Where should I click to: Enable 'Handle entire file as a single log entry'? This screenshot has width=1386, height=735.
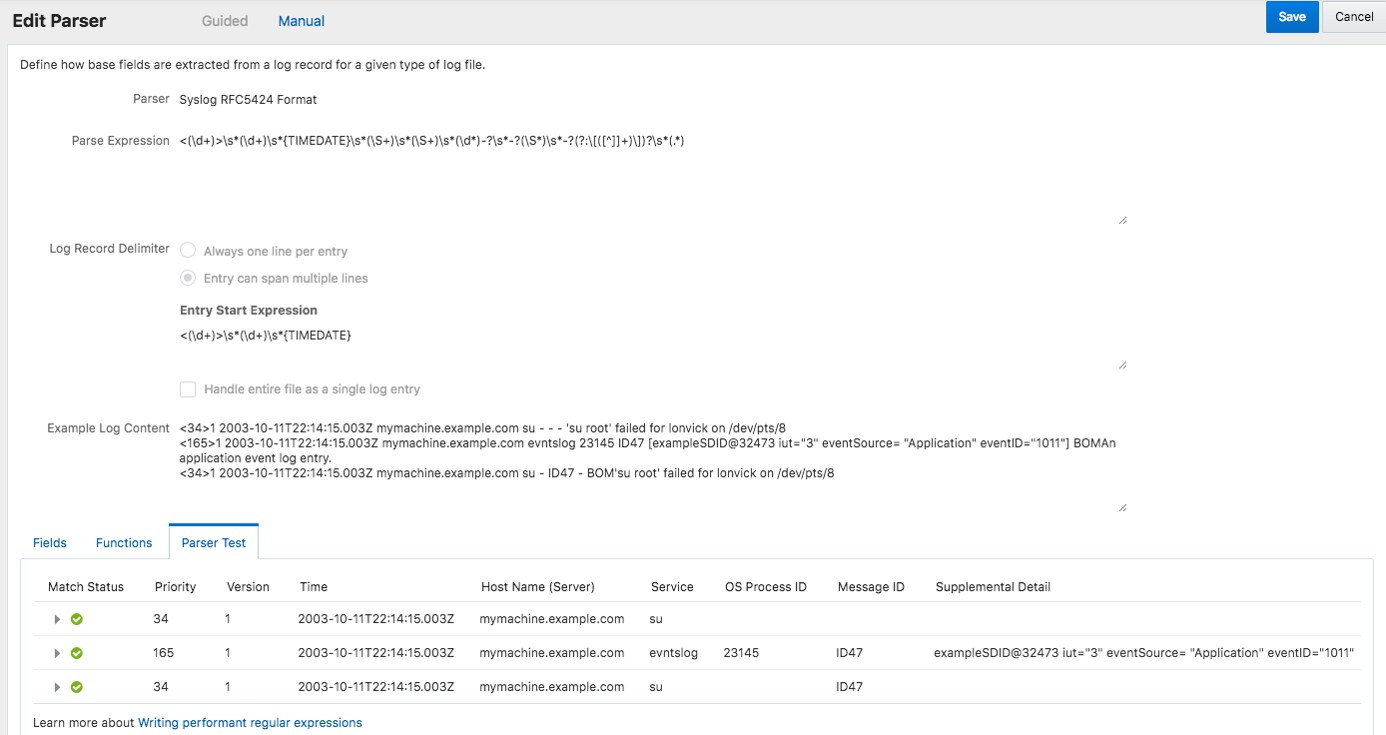[188, 389]
